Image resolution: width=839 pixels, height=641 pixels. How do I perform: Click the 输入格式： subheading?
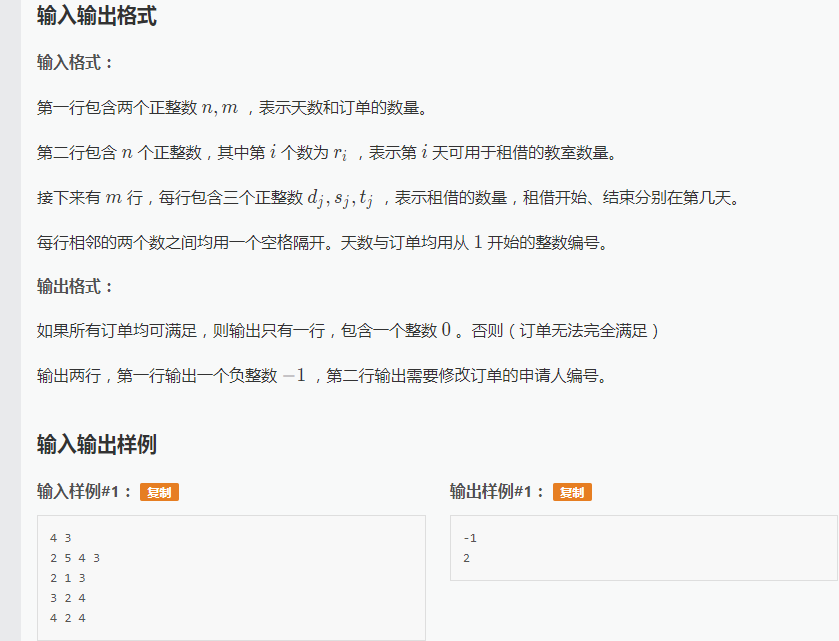pyautogui.click(x=75, y=62)
